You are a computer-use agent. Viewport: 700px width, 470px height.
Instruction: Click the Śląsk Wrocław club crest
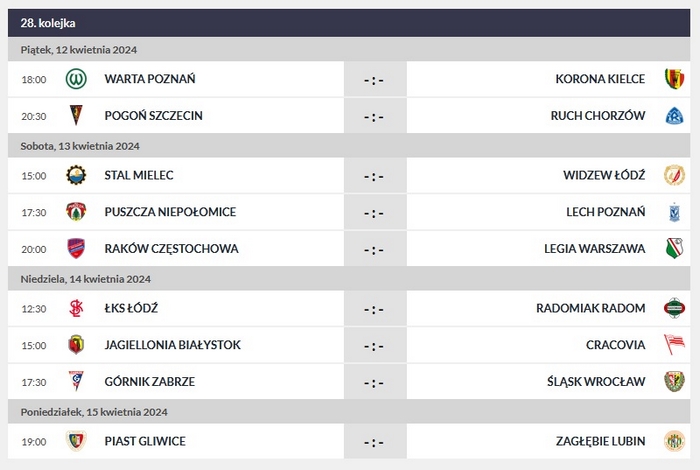click(674, 381)
